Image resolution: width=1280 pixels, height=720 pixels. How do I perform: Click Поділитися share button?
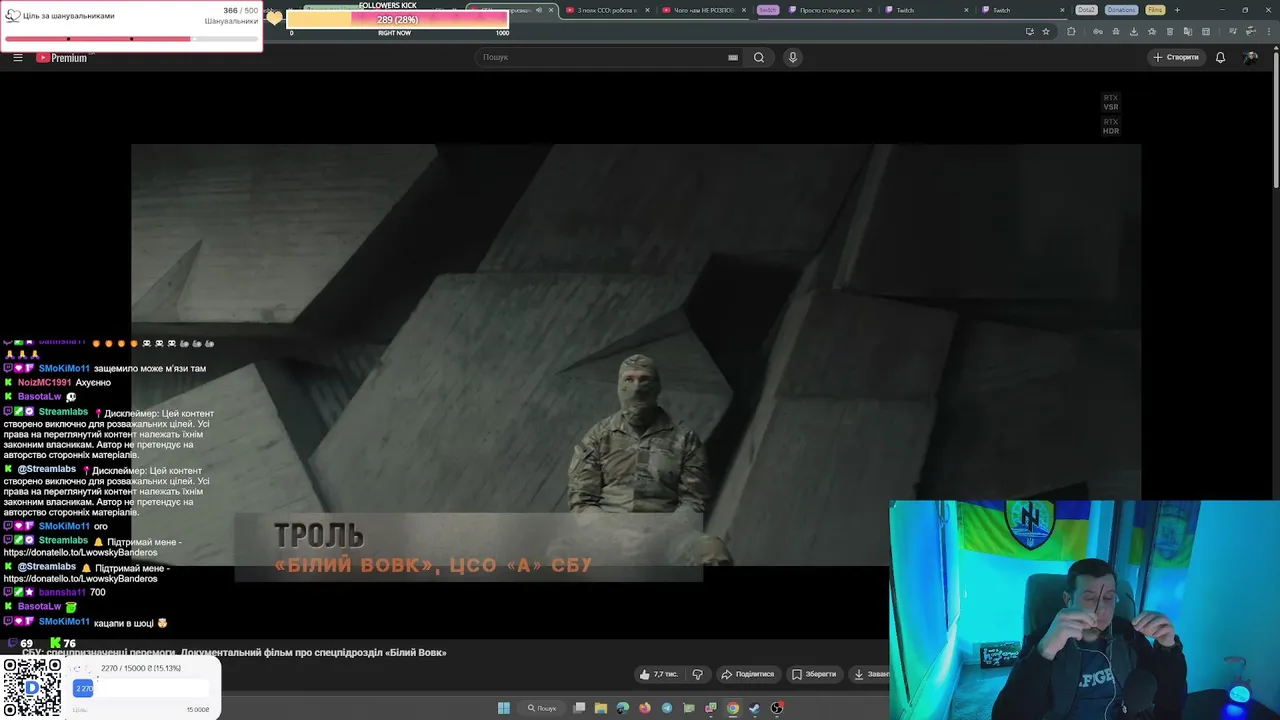pyautogui.click(x=748, y=674)
